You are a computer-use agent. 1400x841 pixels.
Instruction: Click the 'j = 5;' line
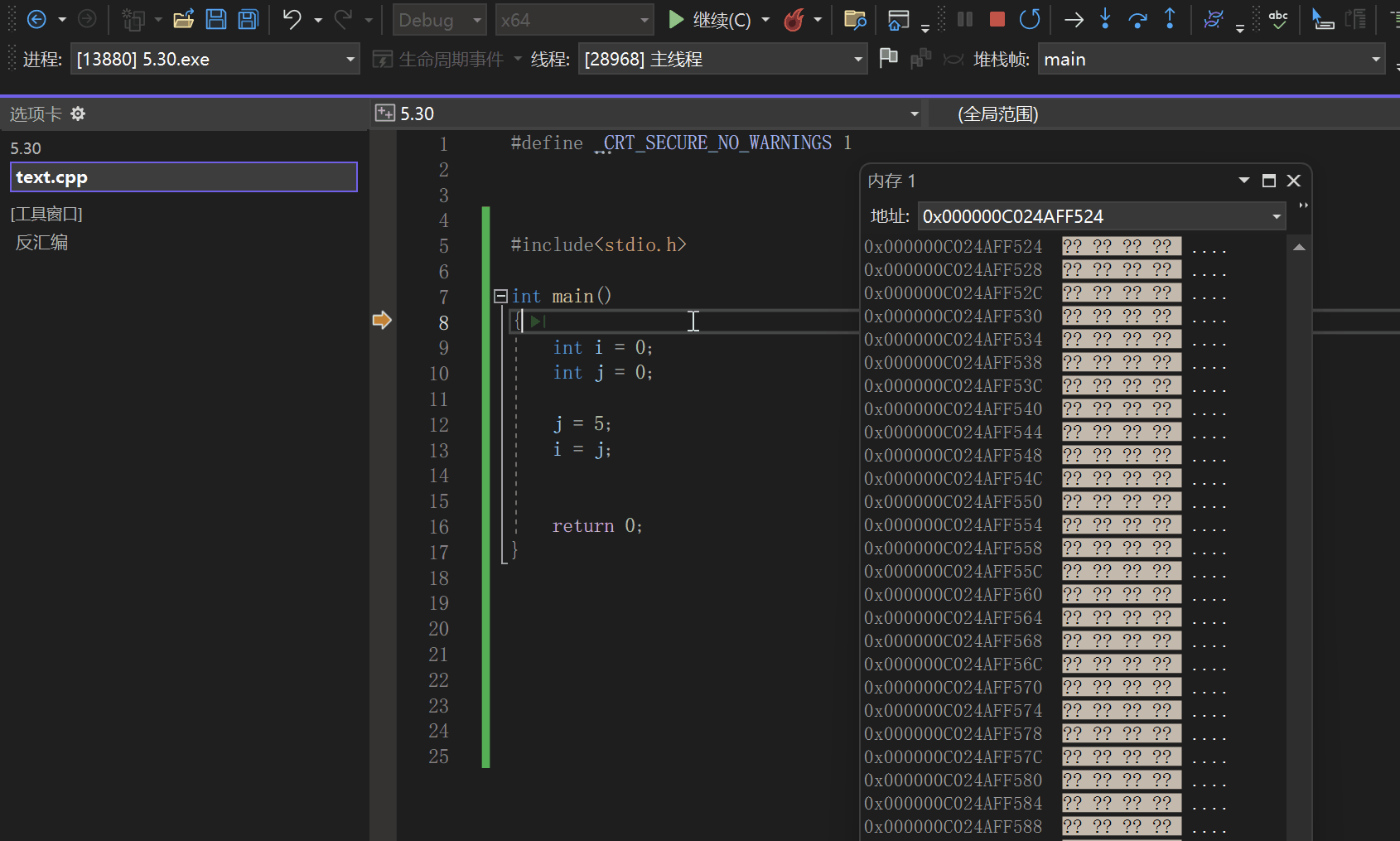coord(582,424)
